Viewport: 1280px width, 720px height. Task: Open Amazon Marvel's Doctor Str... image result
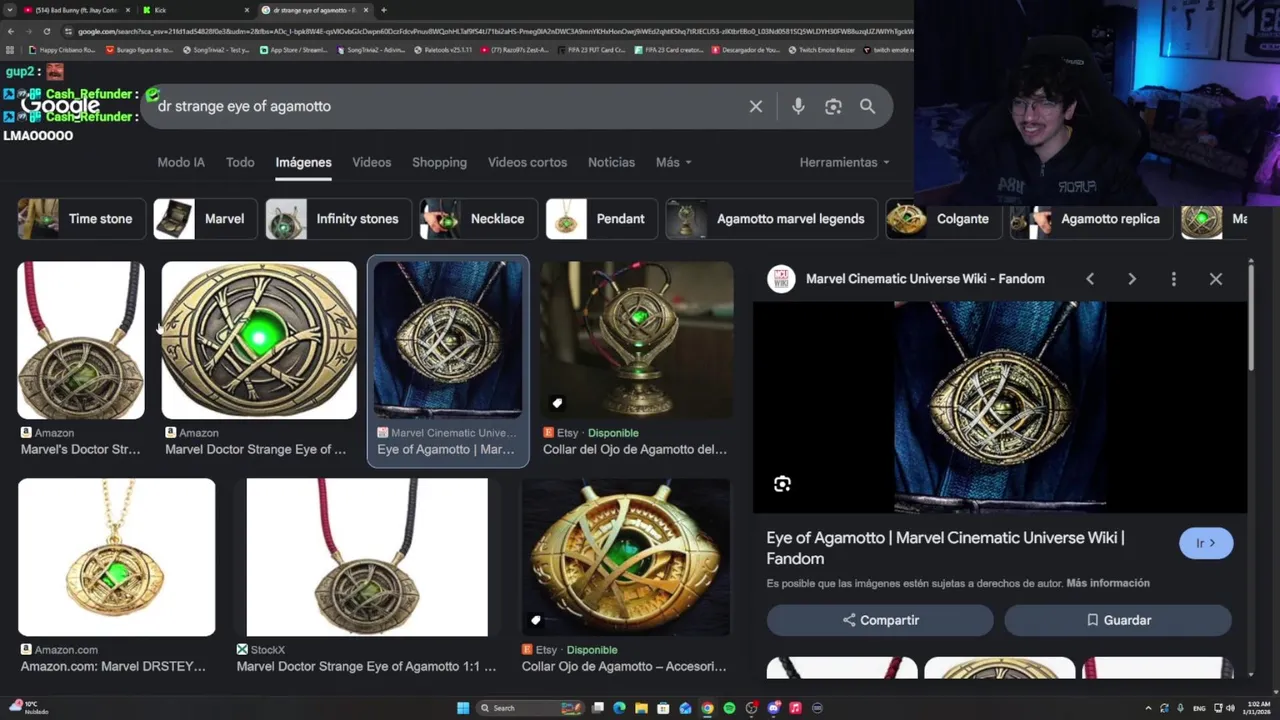point(81,340)
